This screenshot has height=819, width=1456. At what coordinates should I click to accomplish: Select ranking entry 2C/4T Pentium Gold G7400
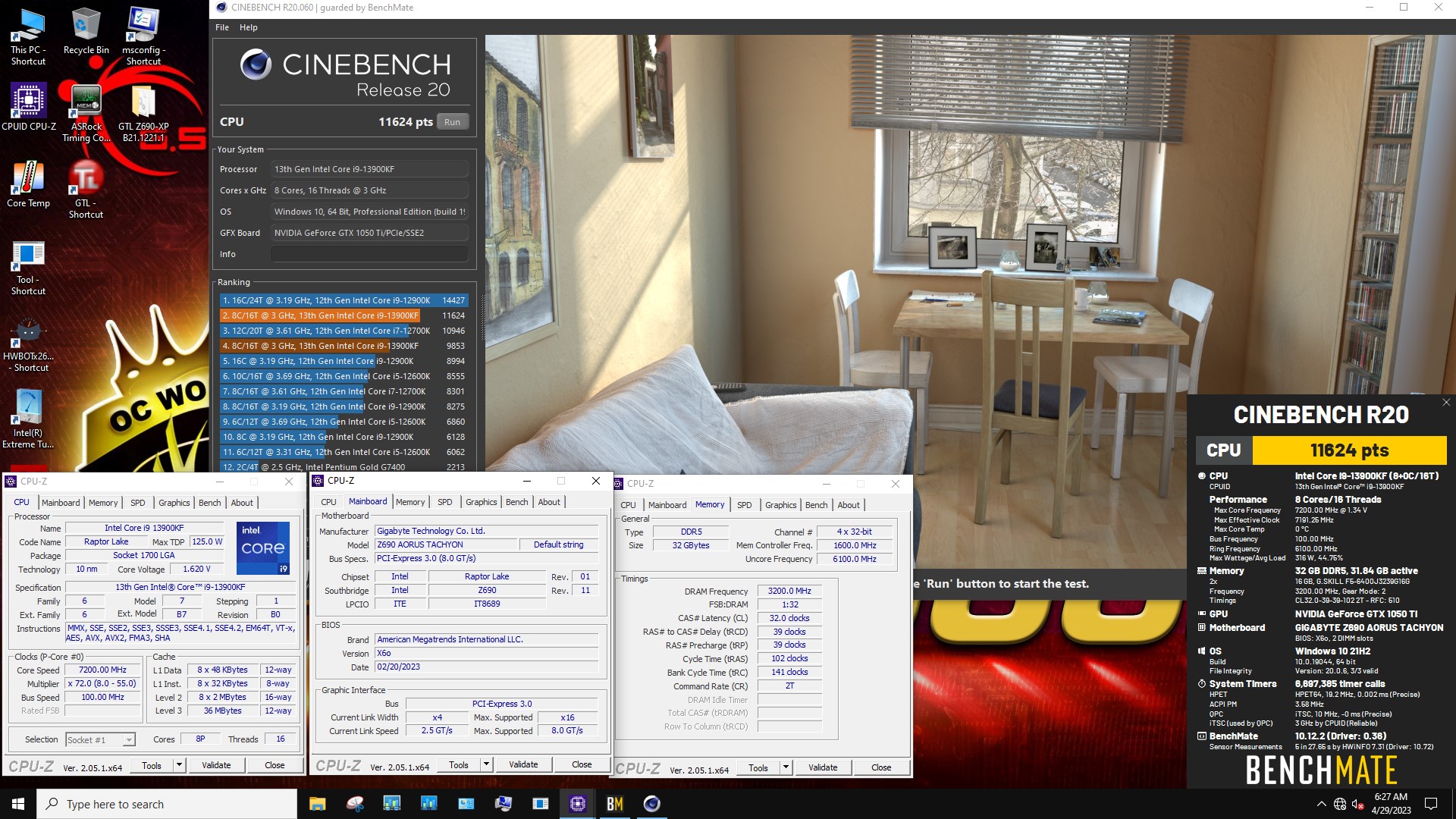tap(344, 467)
